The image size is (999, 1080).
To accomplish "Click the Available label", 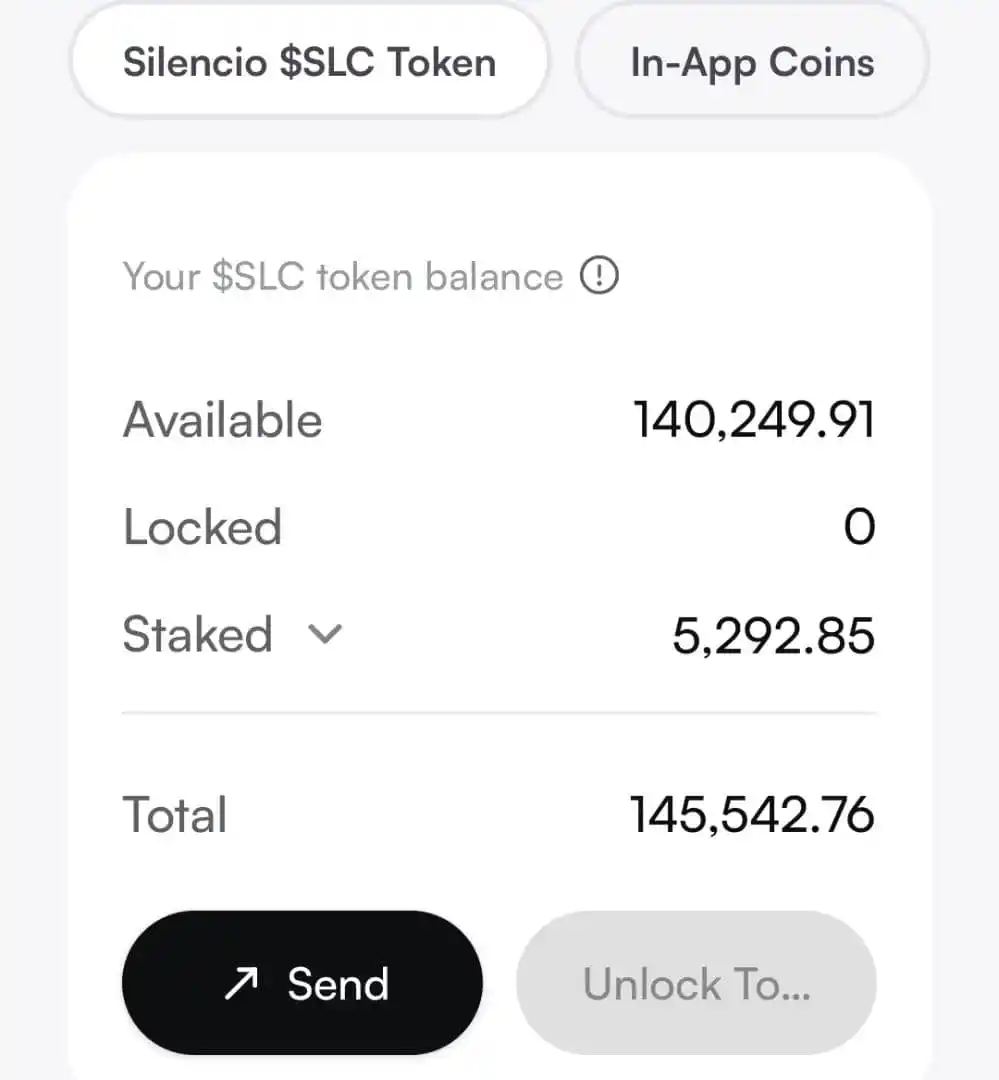I will click(223, 419).
